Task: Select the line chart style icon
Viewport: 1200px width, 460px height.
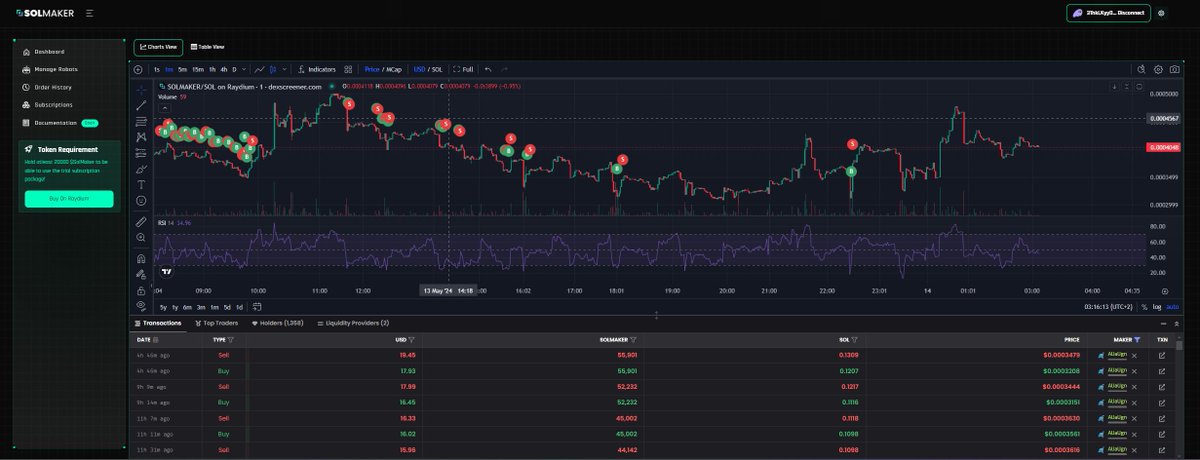Action: [260, 70]
